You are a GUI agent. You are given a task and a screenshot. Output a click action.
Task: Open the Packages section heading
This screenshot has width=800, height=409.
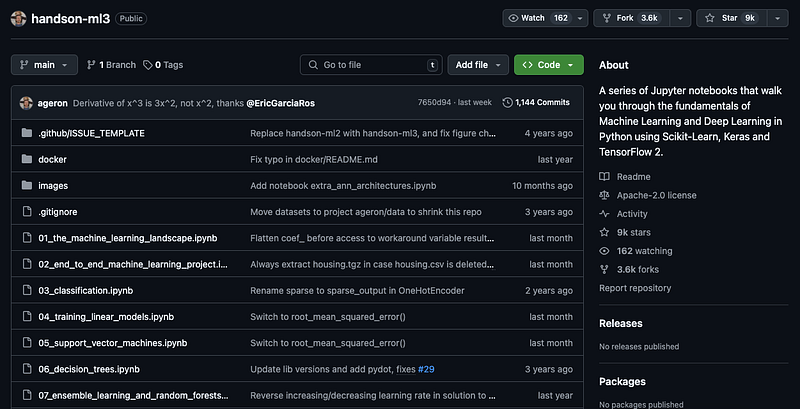click(622, 381)
